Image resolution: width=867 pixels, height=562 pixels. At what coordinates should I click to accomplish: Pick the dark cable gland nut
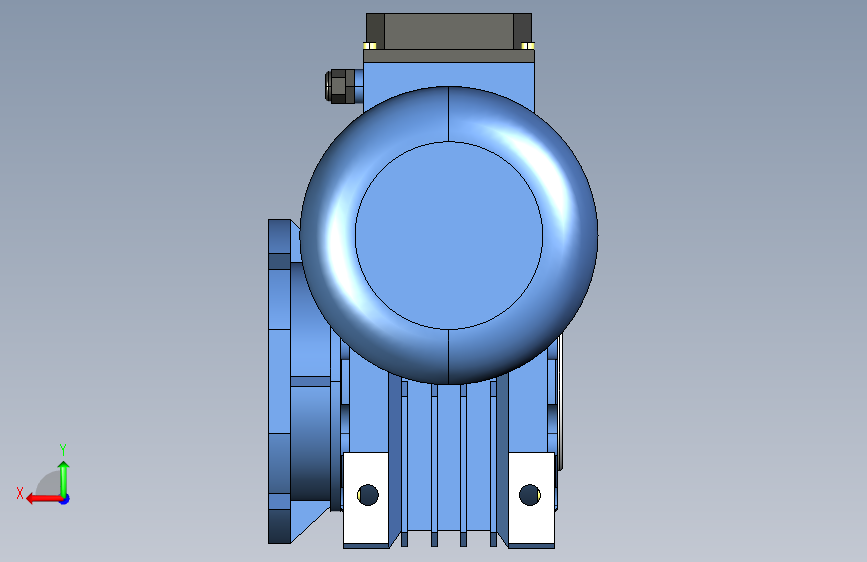pyautogui.click(x=341, y=86)
